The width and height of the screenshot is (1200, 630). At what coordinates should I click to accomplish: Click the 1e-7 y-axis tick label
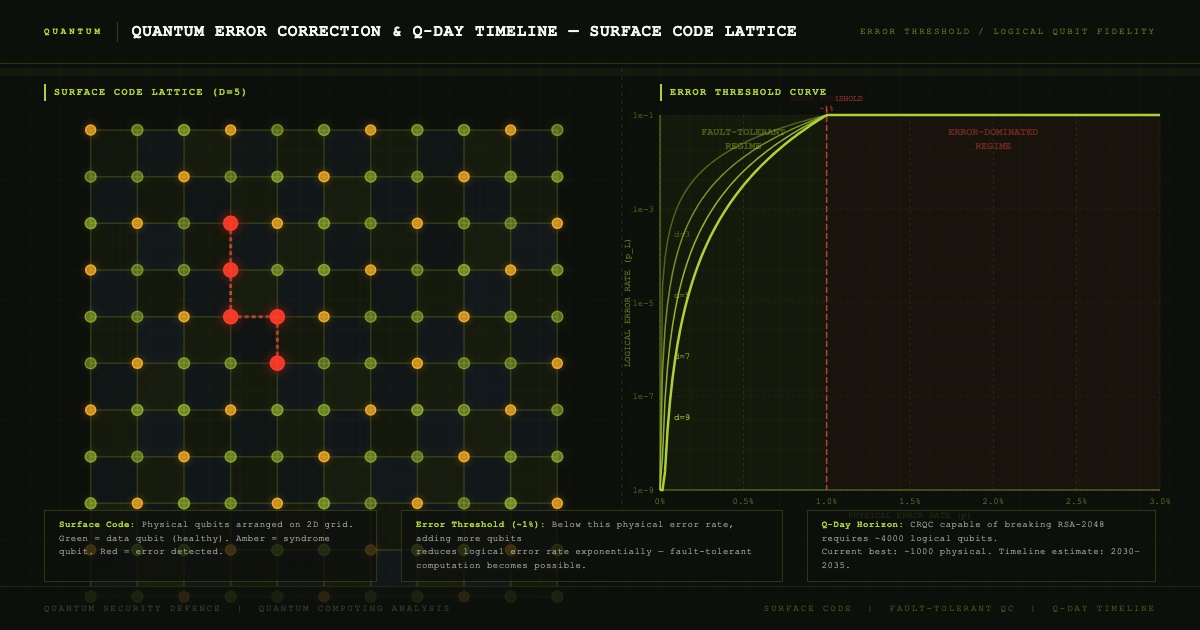click(x=643, y=397)
